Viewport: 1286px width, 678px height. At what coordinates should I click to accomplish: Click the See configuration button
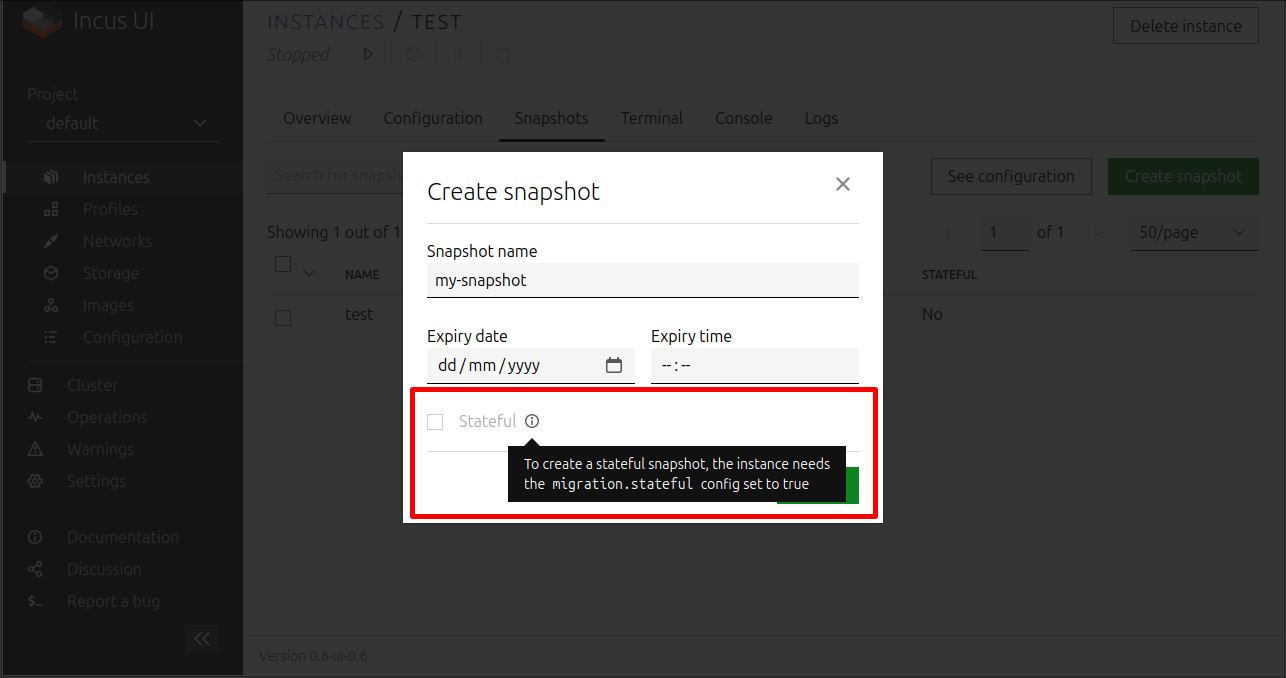(1011, 176)
